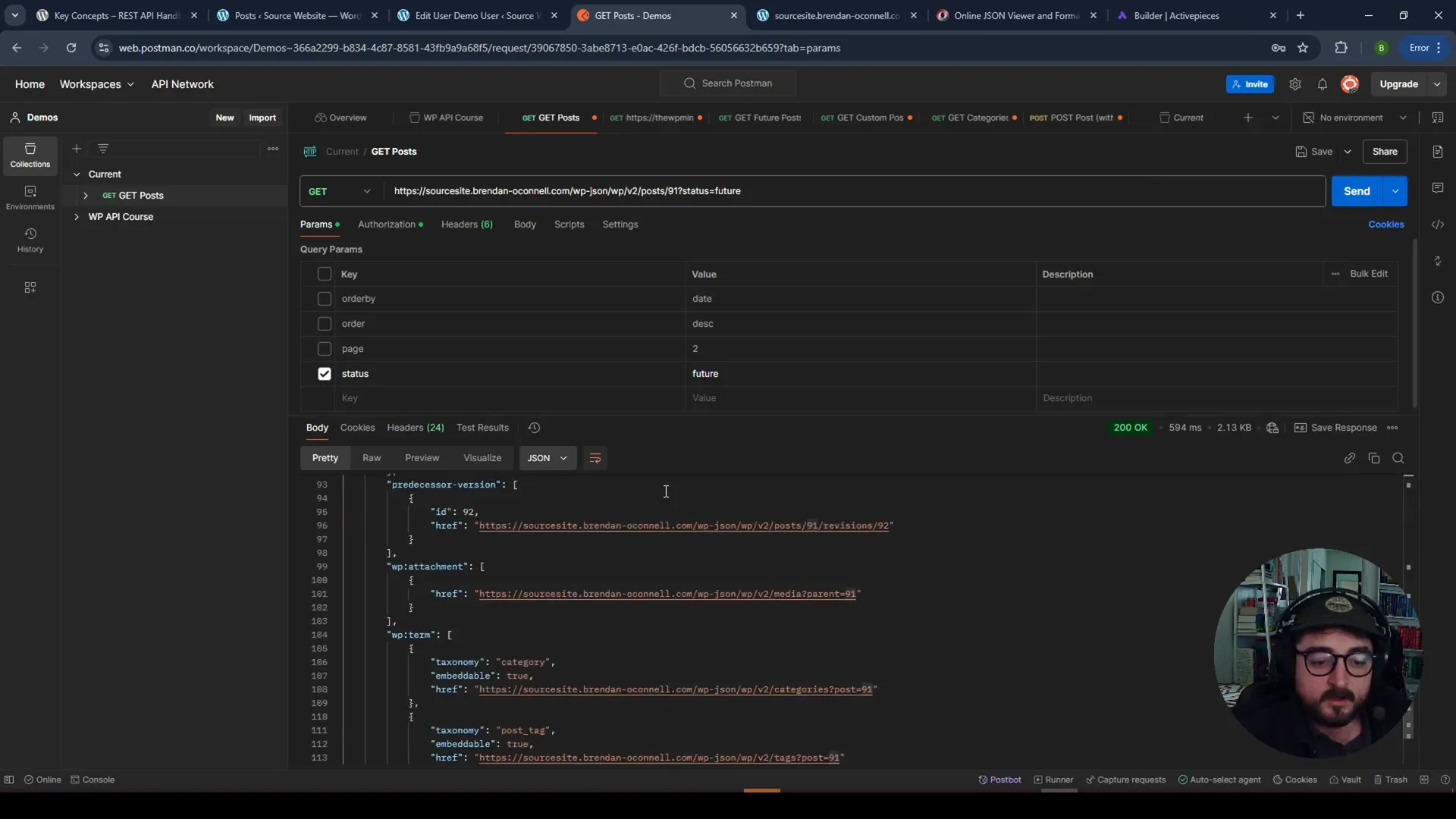Click the request URL input field
Screen dimensions: 1456x819
pos(855,191)
